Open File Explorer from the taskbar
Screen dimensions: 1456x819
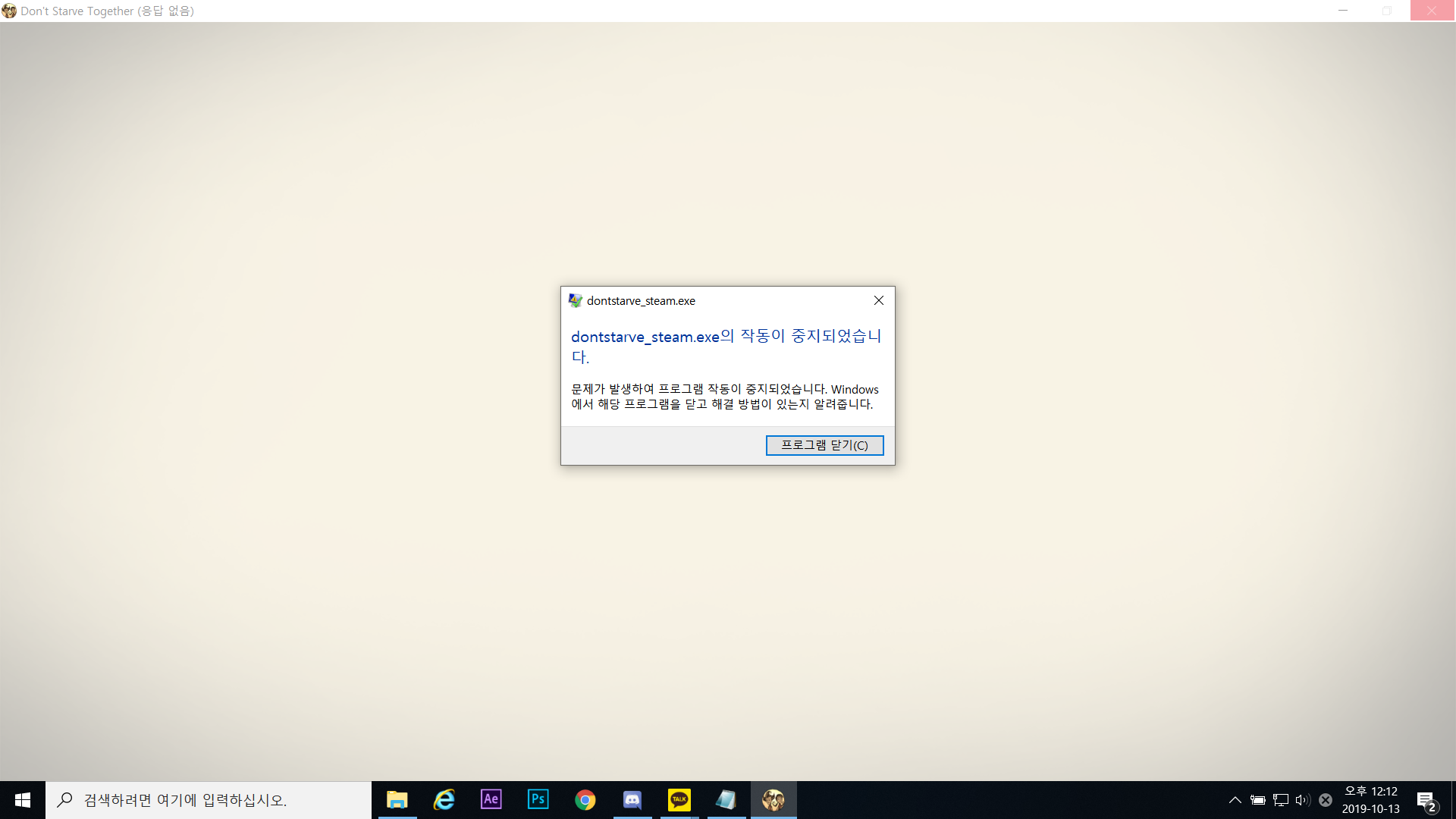click(x=397, y=800)
